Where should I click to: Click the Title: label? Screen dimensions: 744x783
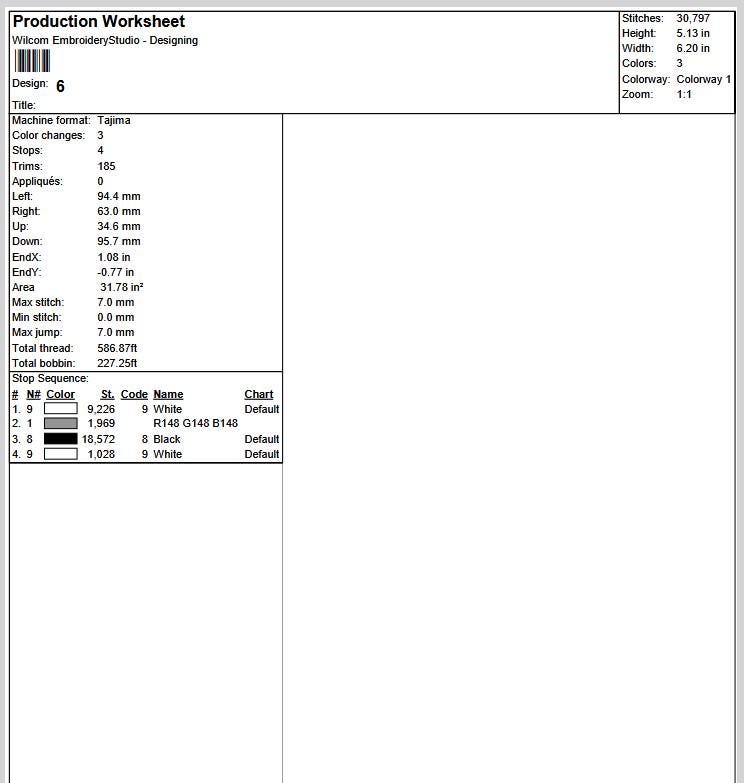24,105
